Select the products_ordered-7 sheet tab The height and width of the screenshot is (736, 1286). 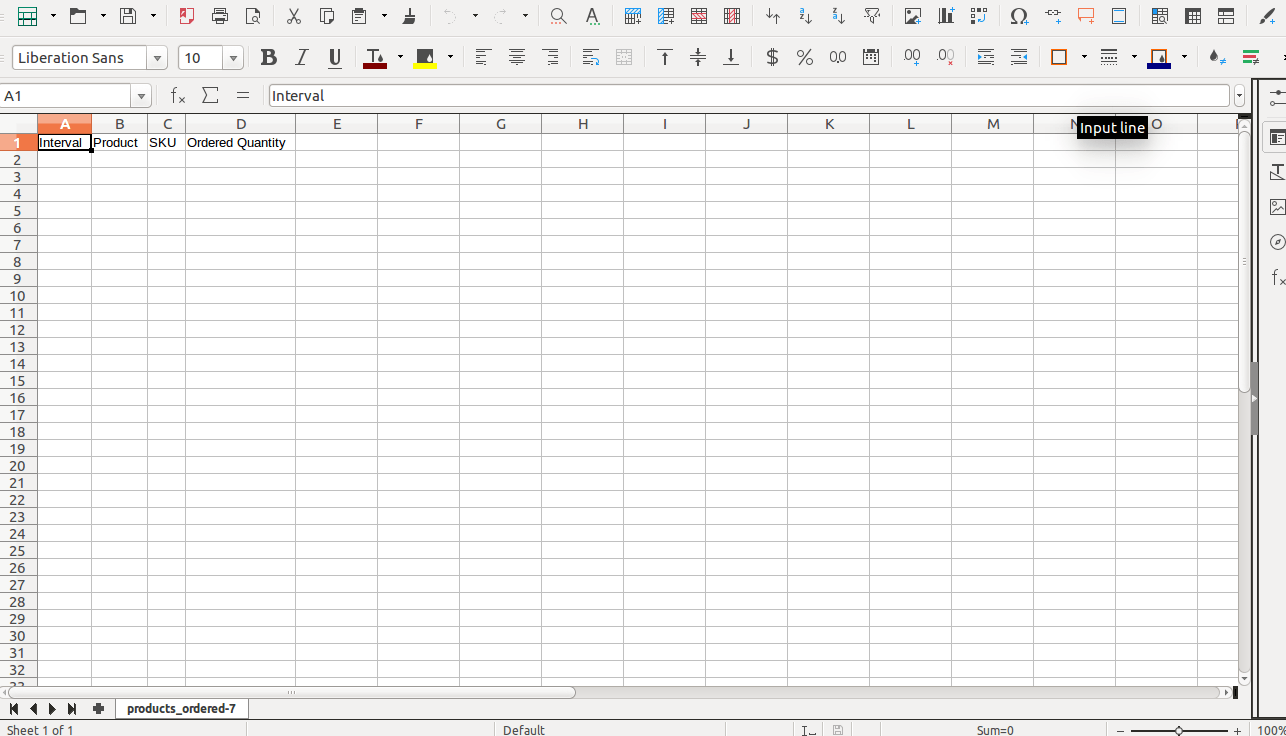[181, 709]
